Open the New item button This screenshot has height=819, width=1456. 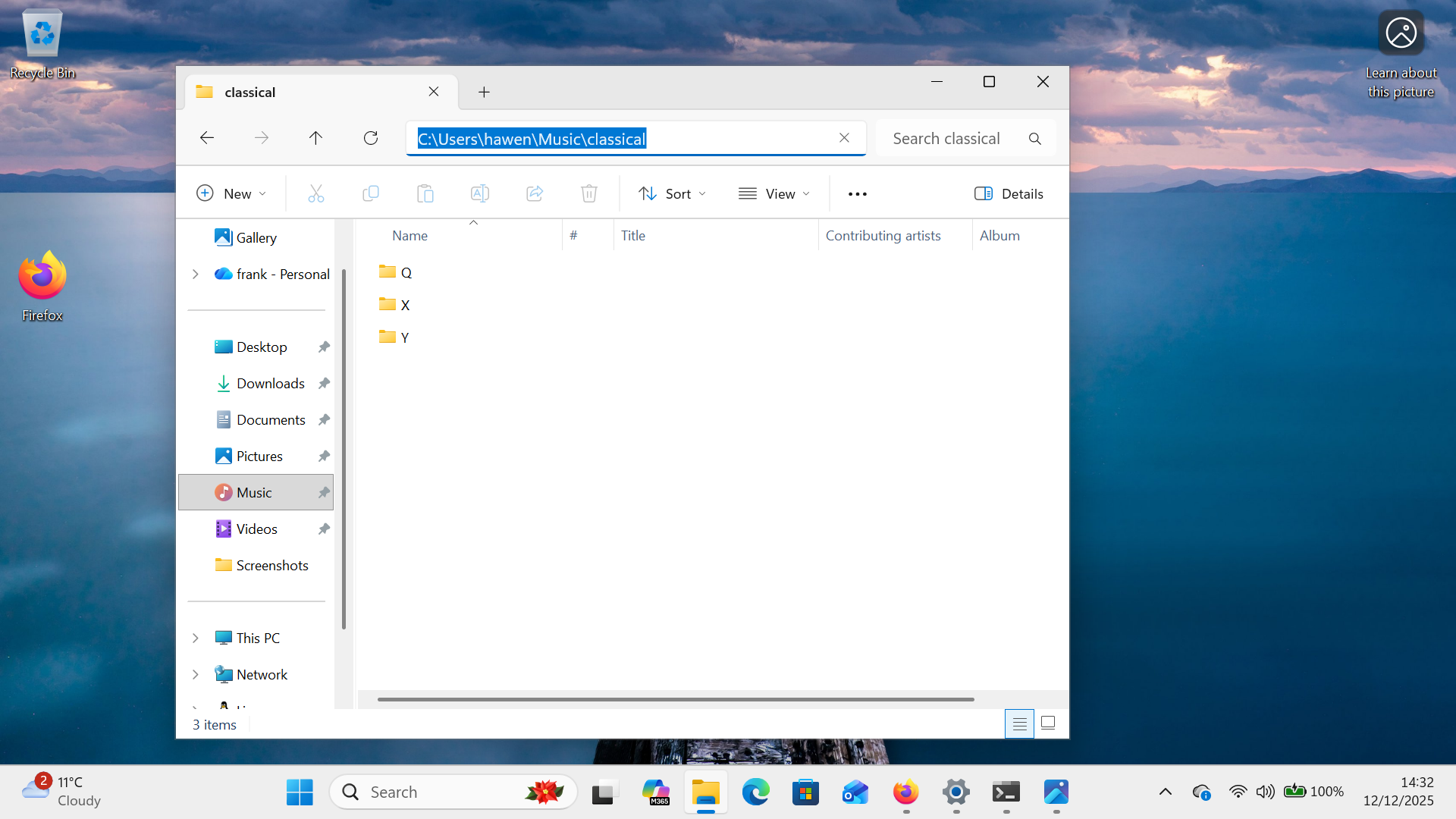(x=231, y=194)
